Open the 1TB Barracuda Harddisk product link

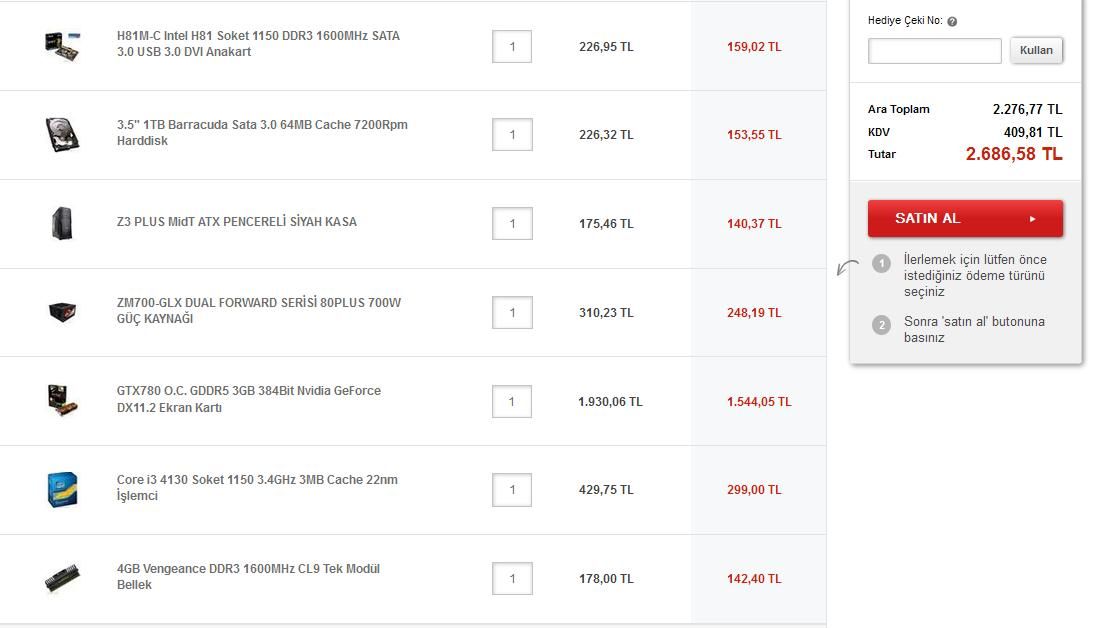tap(262, 133)
